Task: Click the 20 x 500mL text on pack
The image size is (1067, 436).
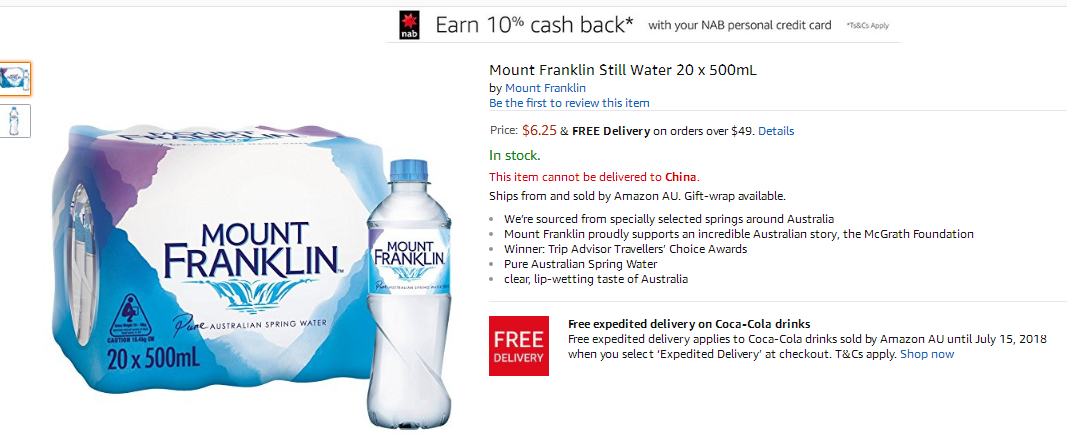Action: coord(154,358)
